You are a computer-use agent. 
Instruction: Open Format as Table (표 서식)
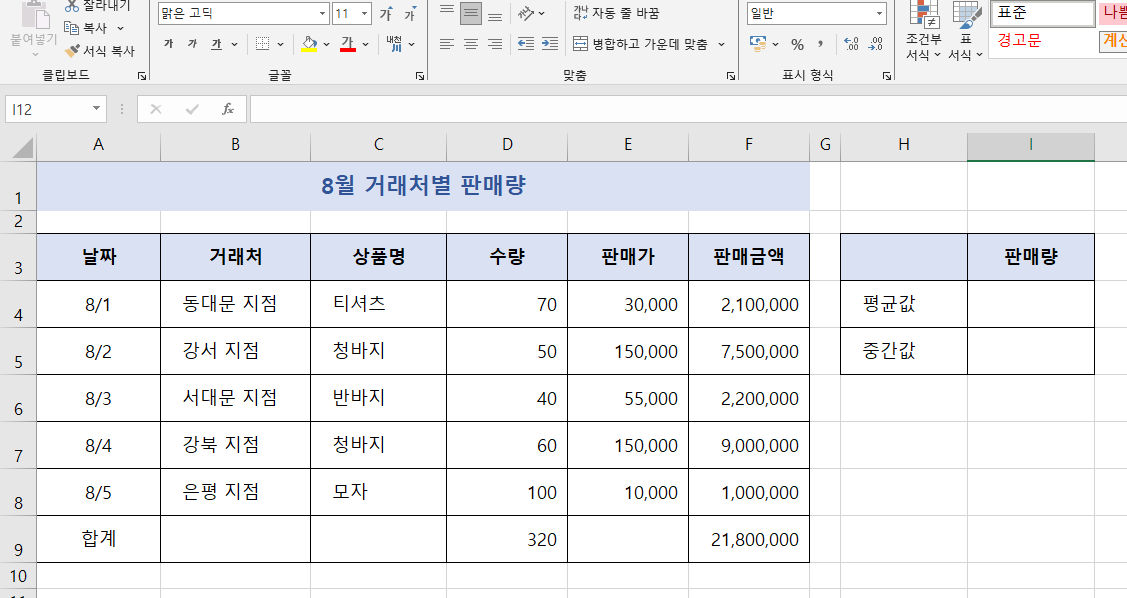966,30
